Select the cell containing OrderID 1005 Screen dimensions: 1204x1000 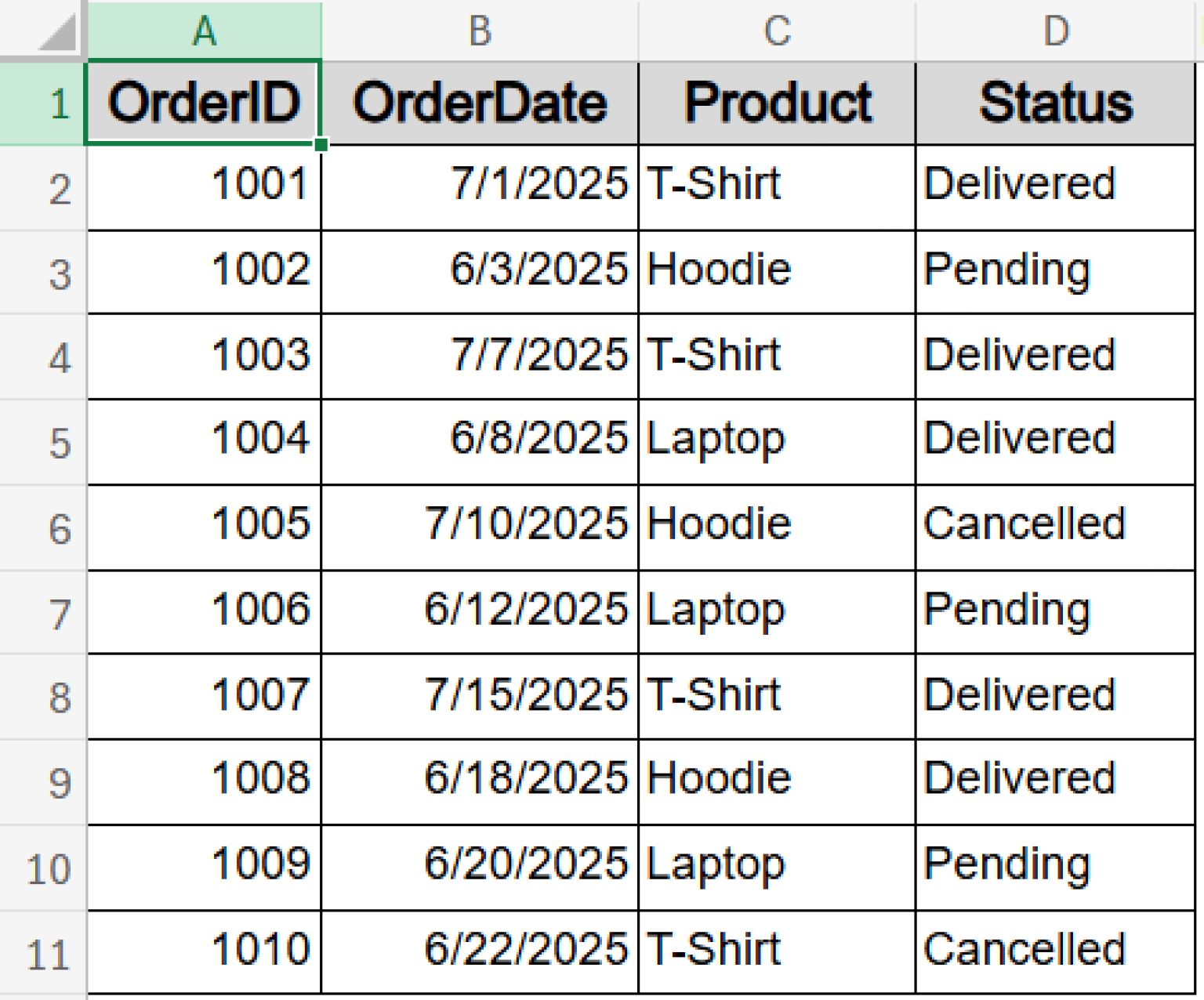204,527
